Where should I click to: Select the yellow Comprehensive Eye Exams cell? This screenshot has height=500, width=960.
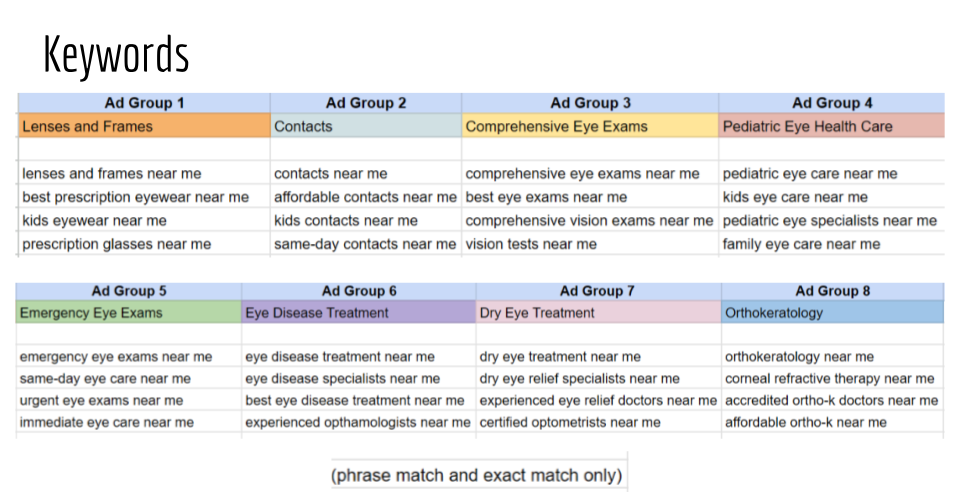[590, 127]
